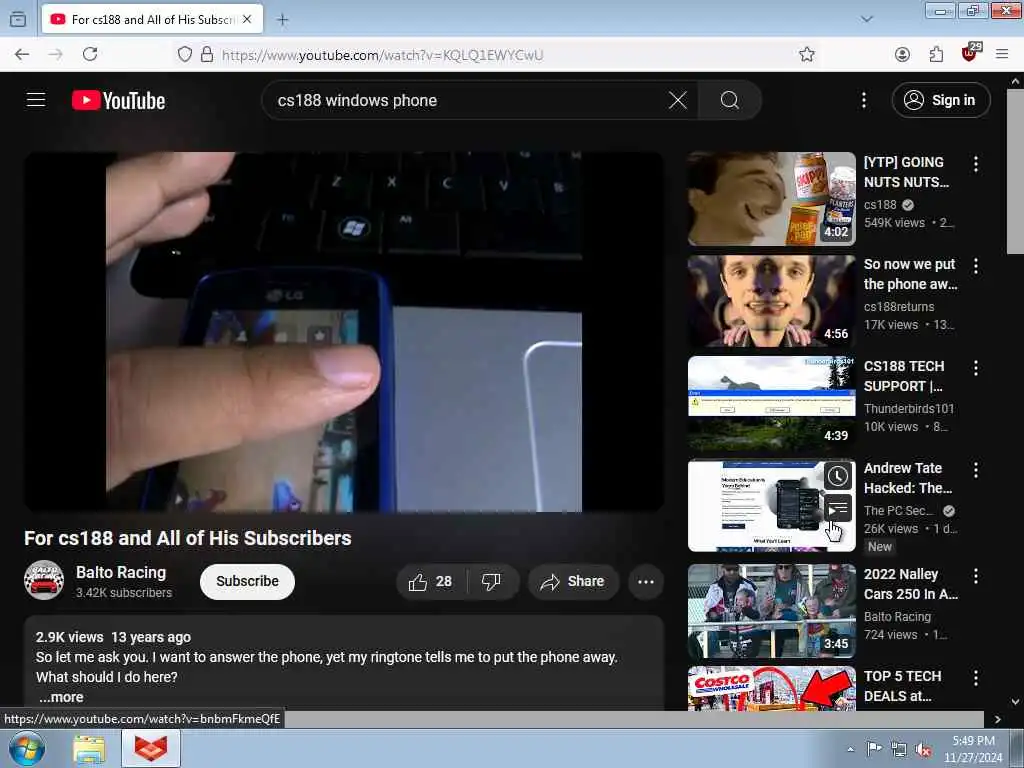
Task: Open browser application menu
Action: pyautogui.click(x=1002, y=54)
